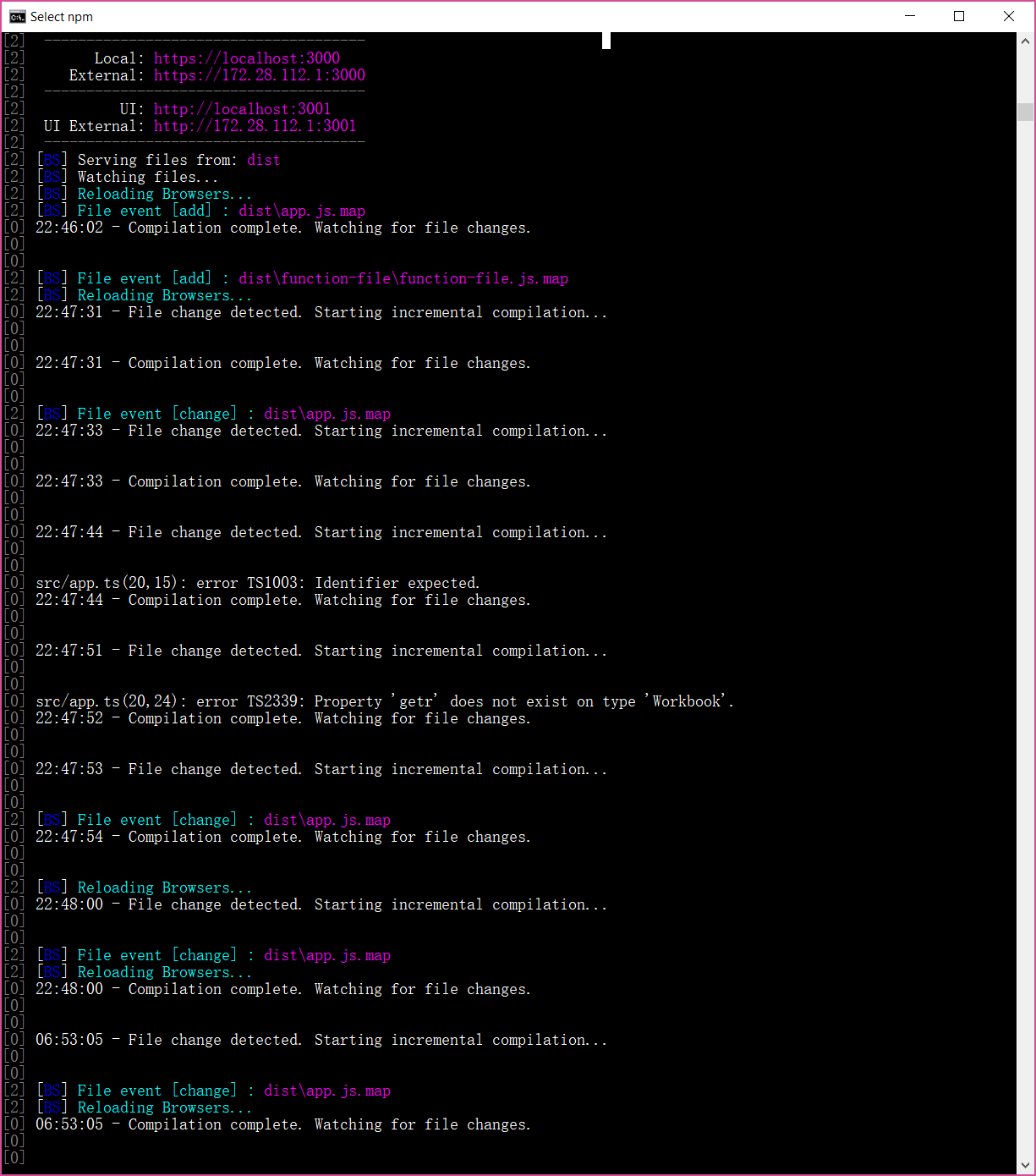
Task: Click the Select npm title bar text
Action: tap(63, 16)
